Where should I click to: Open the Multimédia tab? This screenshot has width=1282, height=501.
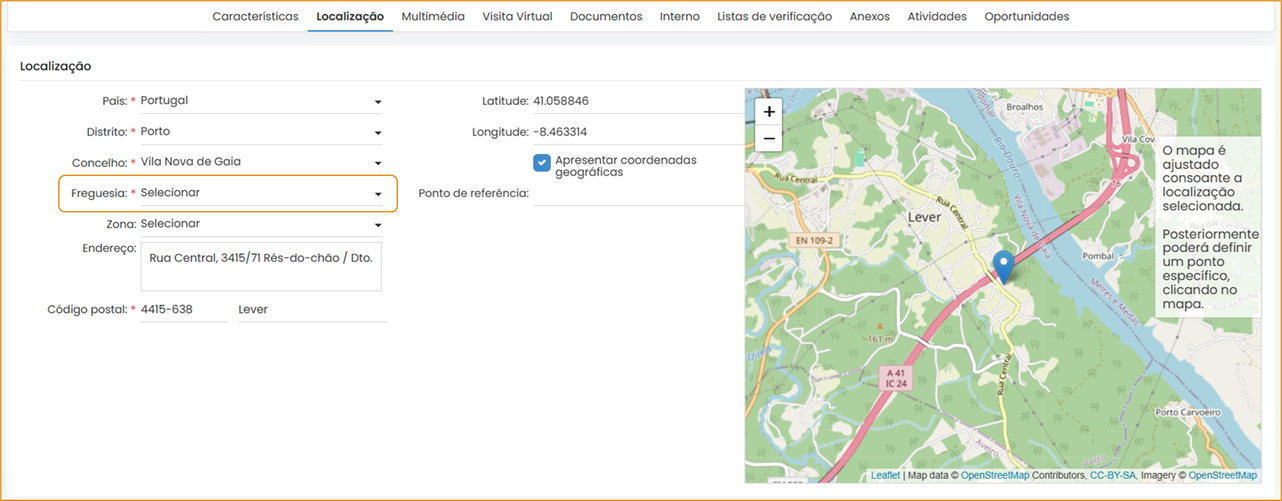433,17
